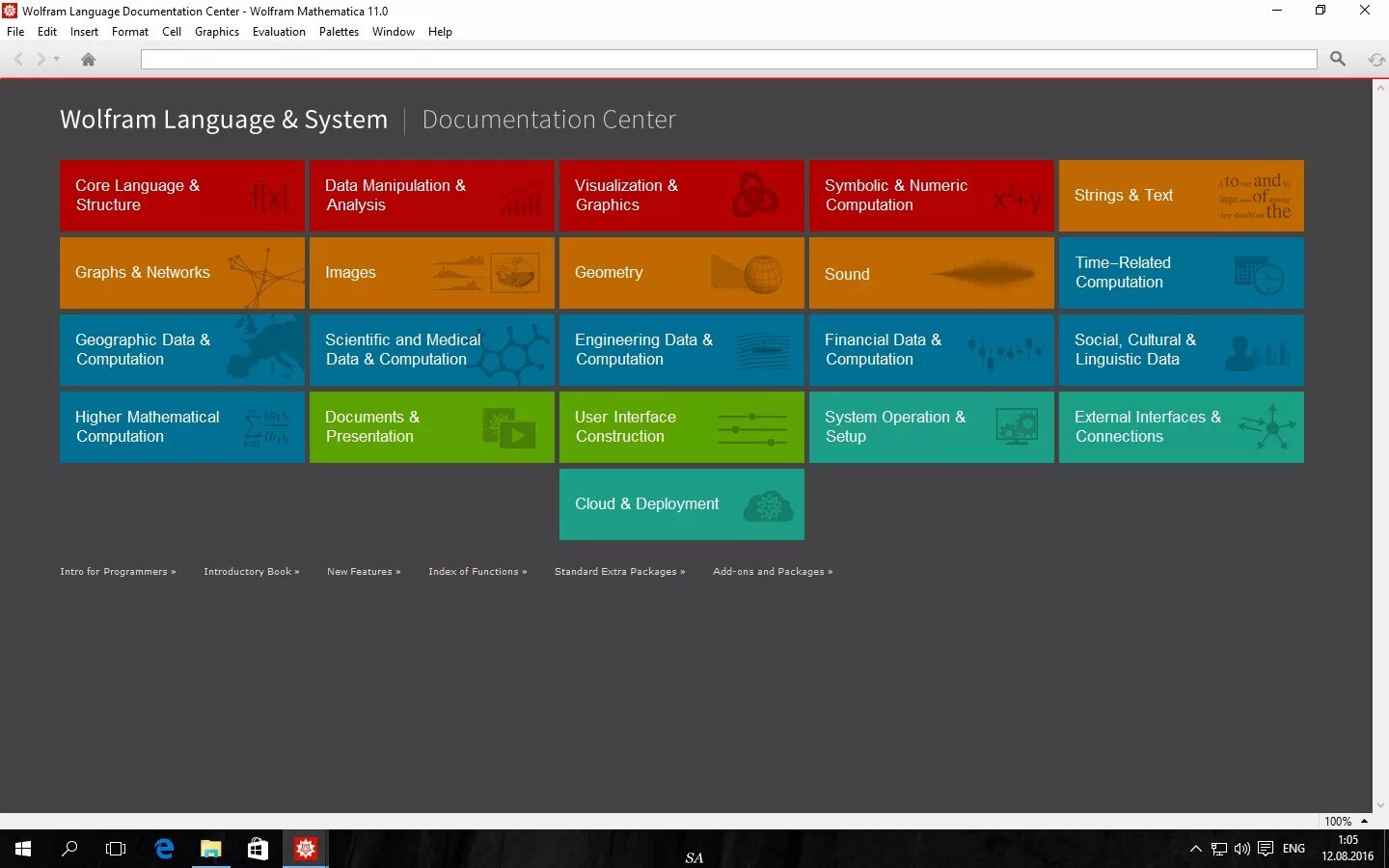1389x868 pixels.
Task: Open the Cell menu
Action: (x=172, y=32)
